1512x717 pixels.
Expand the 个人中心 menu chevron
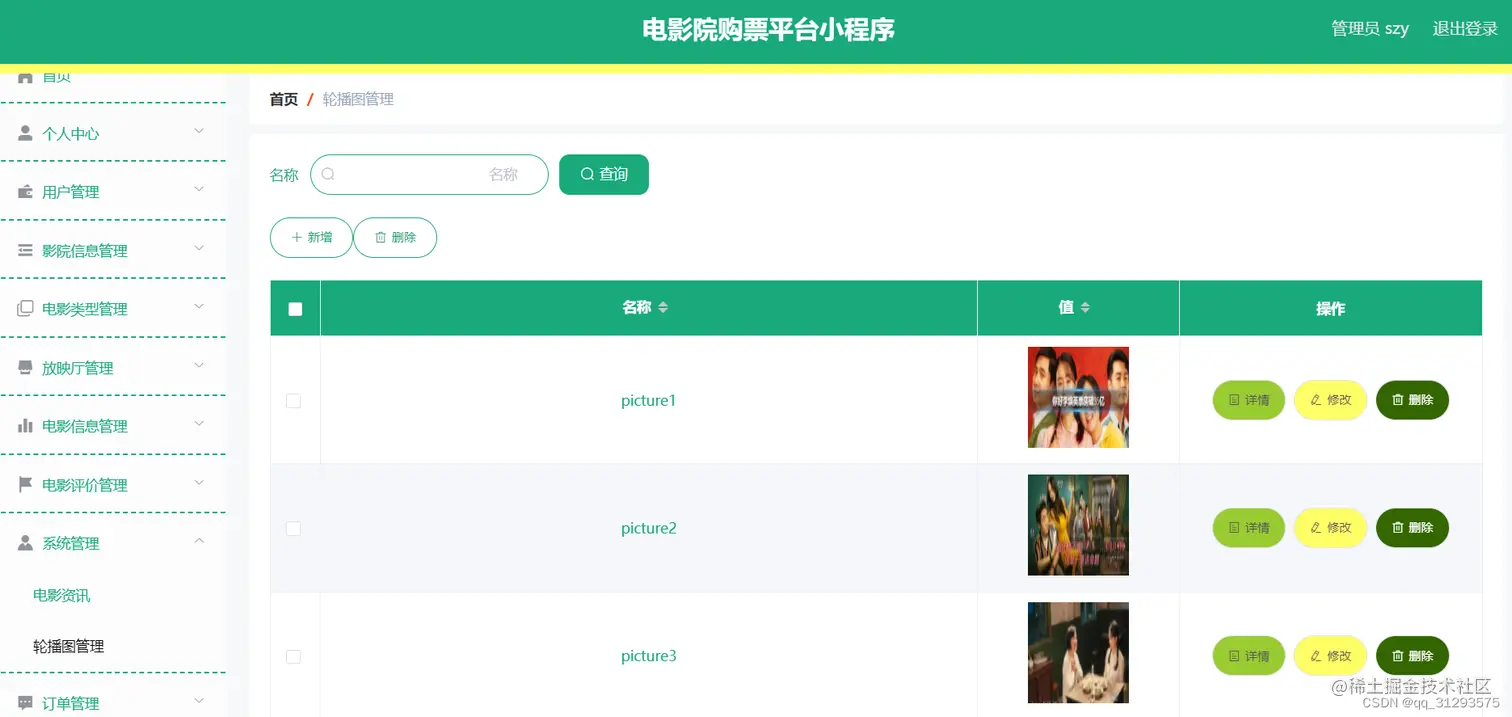[x=199, y=131]
